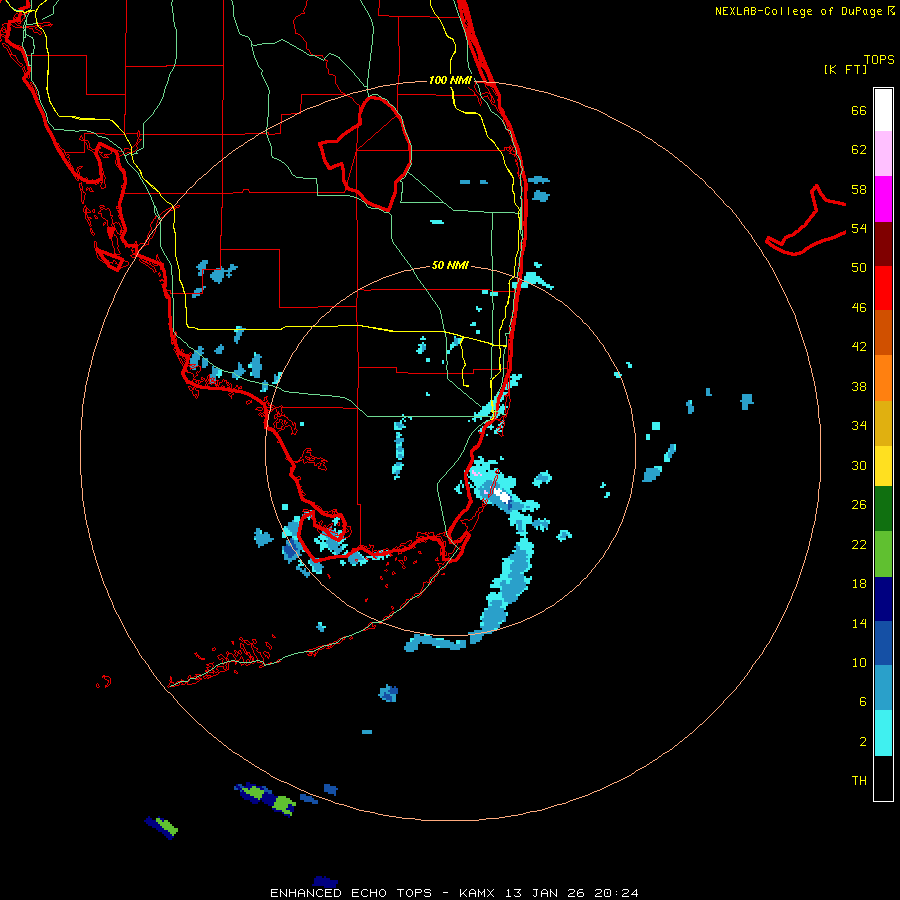Click legend value 38

[859, 386]
